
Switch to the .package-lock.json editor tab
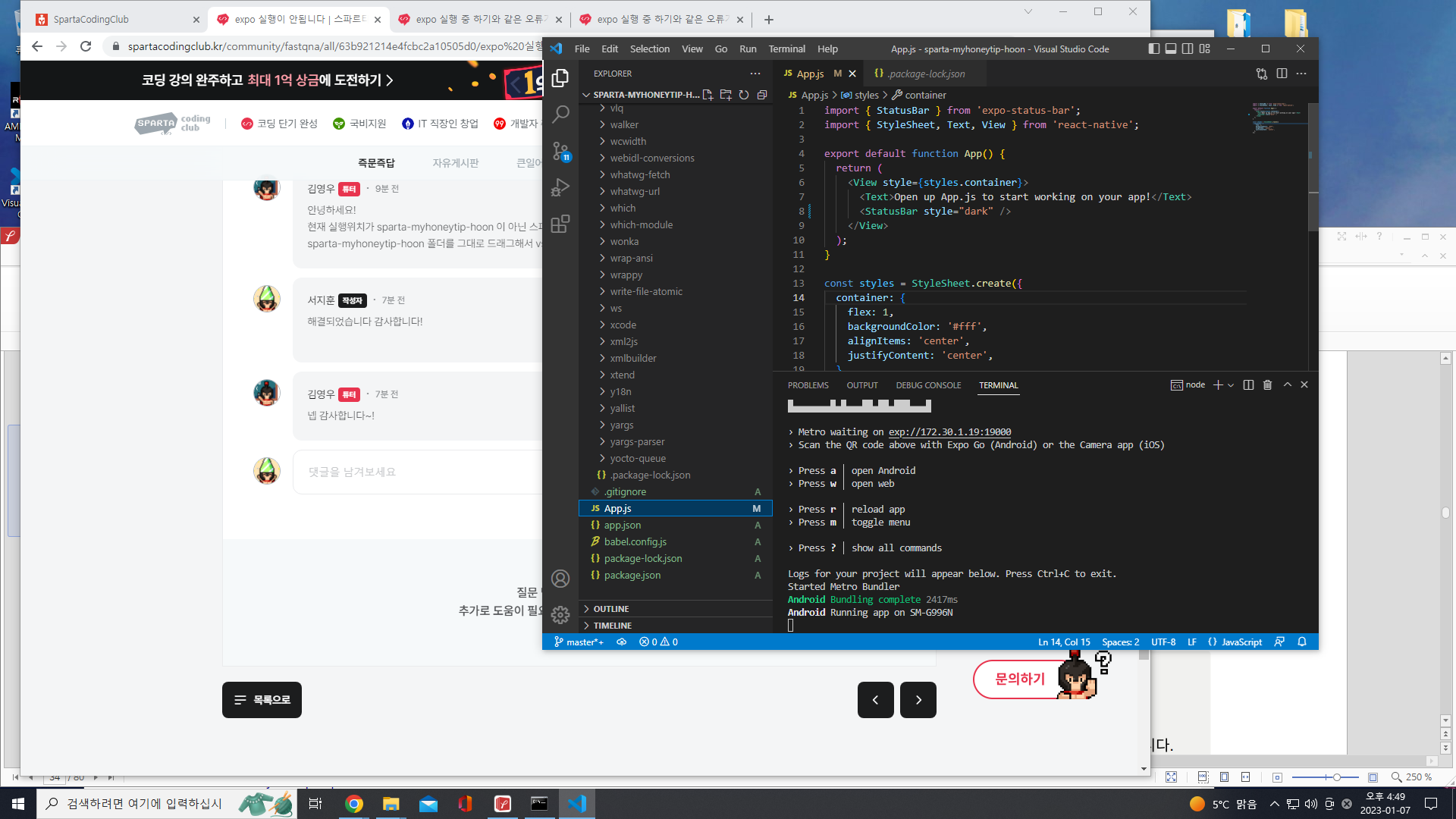(925, 74)
